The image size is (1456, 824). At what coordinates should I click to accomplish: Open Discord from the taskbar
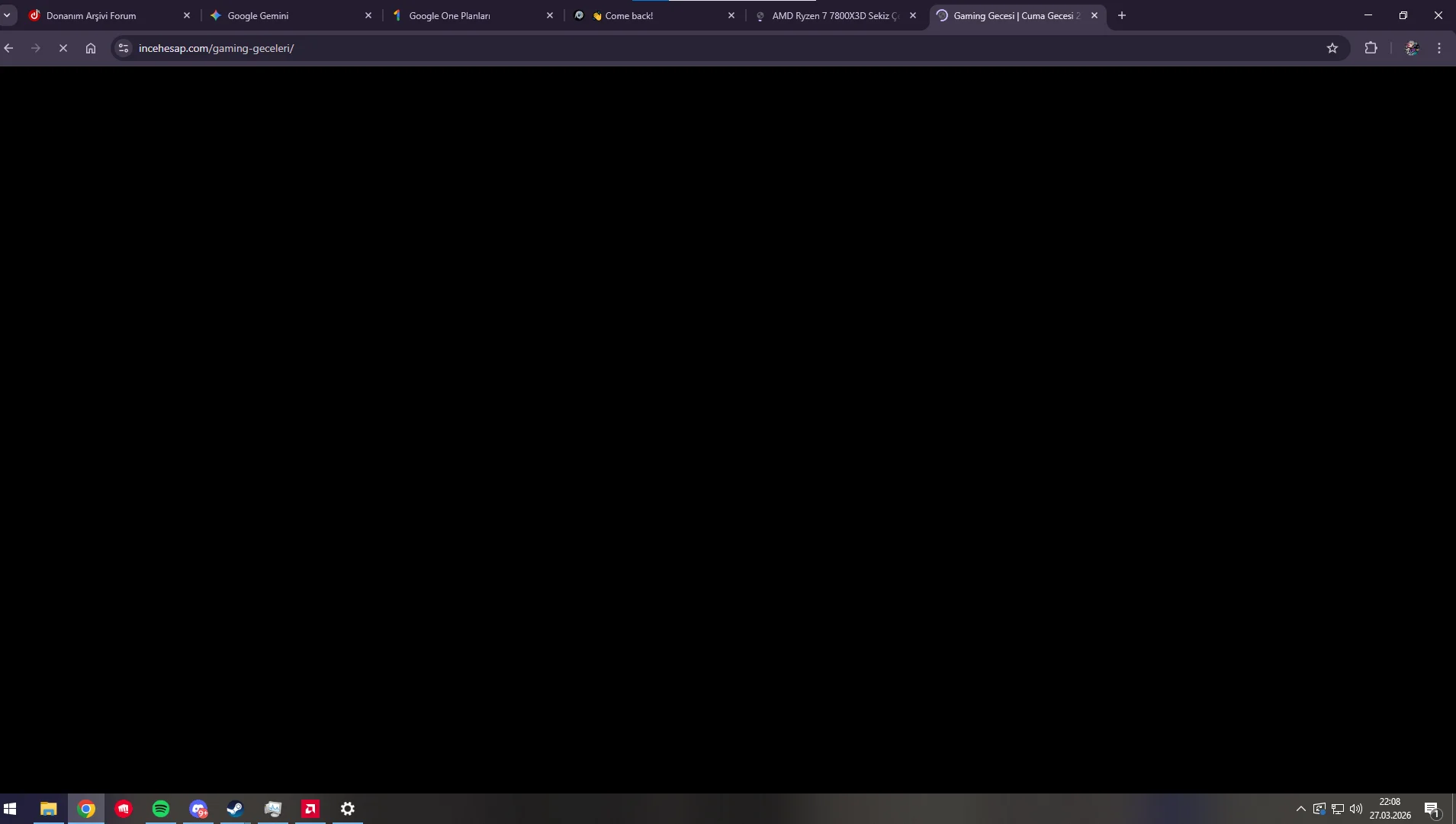coord(198,809)
